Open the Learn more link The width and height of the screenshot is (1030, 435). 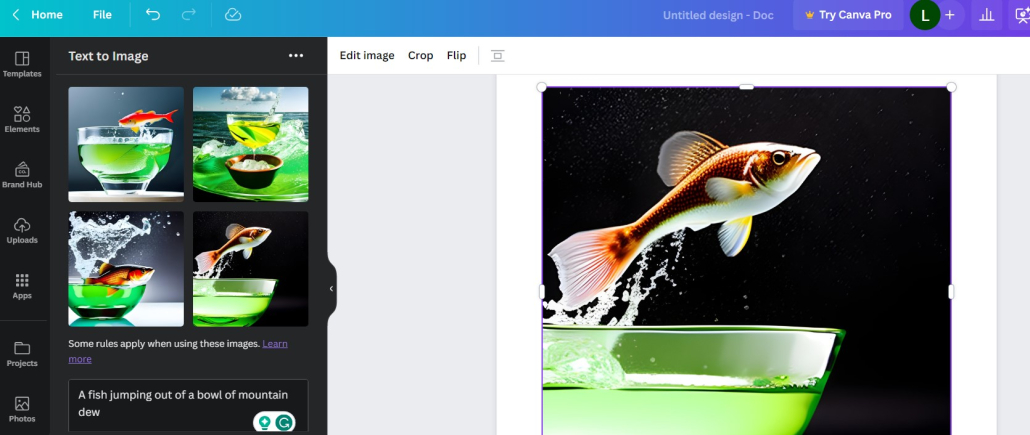click(275, 344)
